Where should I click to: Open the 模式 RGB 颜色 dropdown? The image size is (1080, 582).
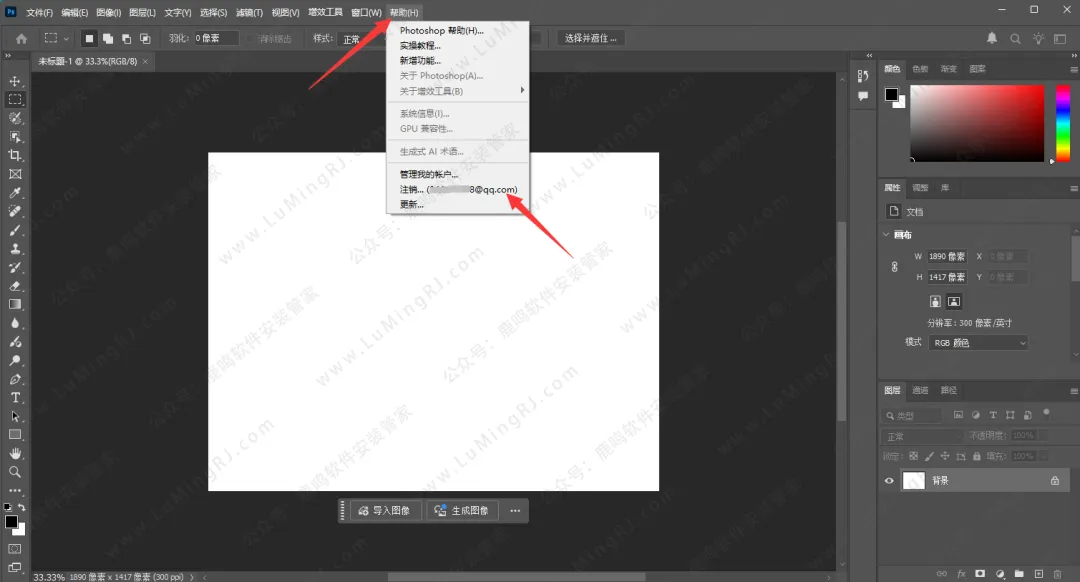[x=978, y=342]
